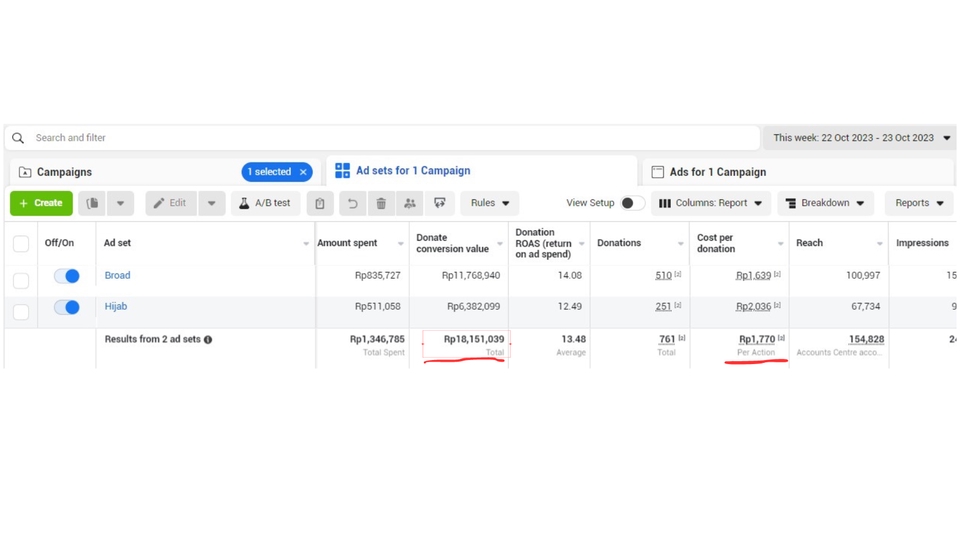Click the Hijab cost per donation Rp2,036

click(753, 306)
